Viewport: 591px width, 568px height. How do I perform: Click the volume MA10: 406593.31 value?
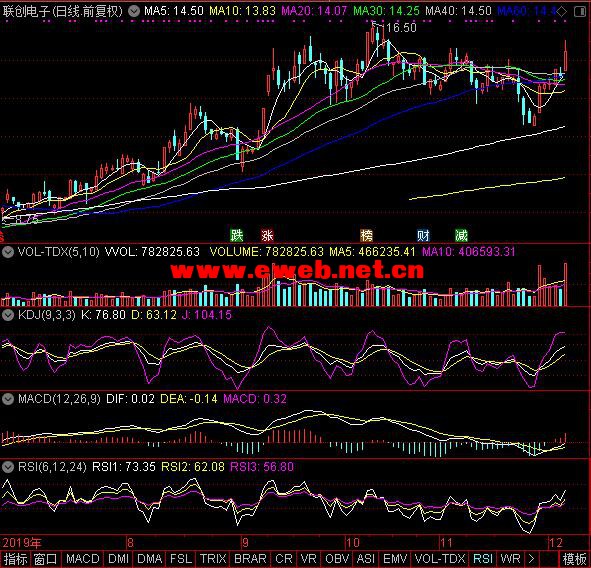pos(468,252)
